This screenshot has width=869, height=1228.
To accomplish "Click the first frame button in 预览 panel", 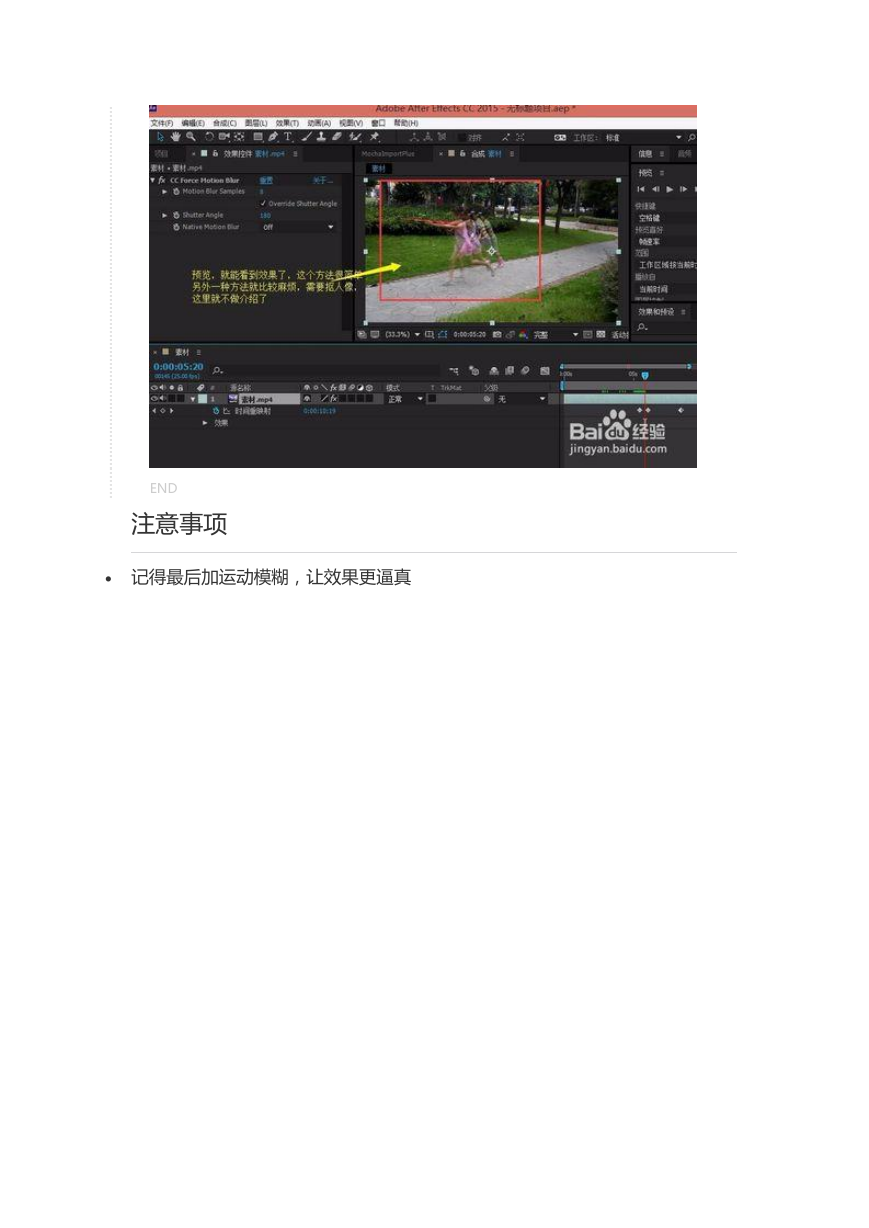I will coord(641,189).
